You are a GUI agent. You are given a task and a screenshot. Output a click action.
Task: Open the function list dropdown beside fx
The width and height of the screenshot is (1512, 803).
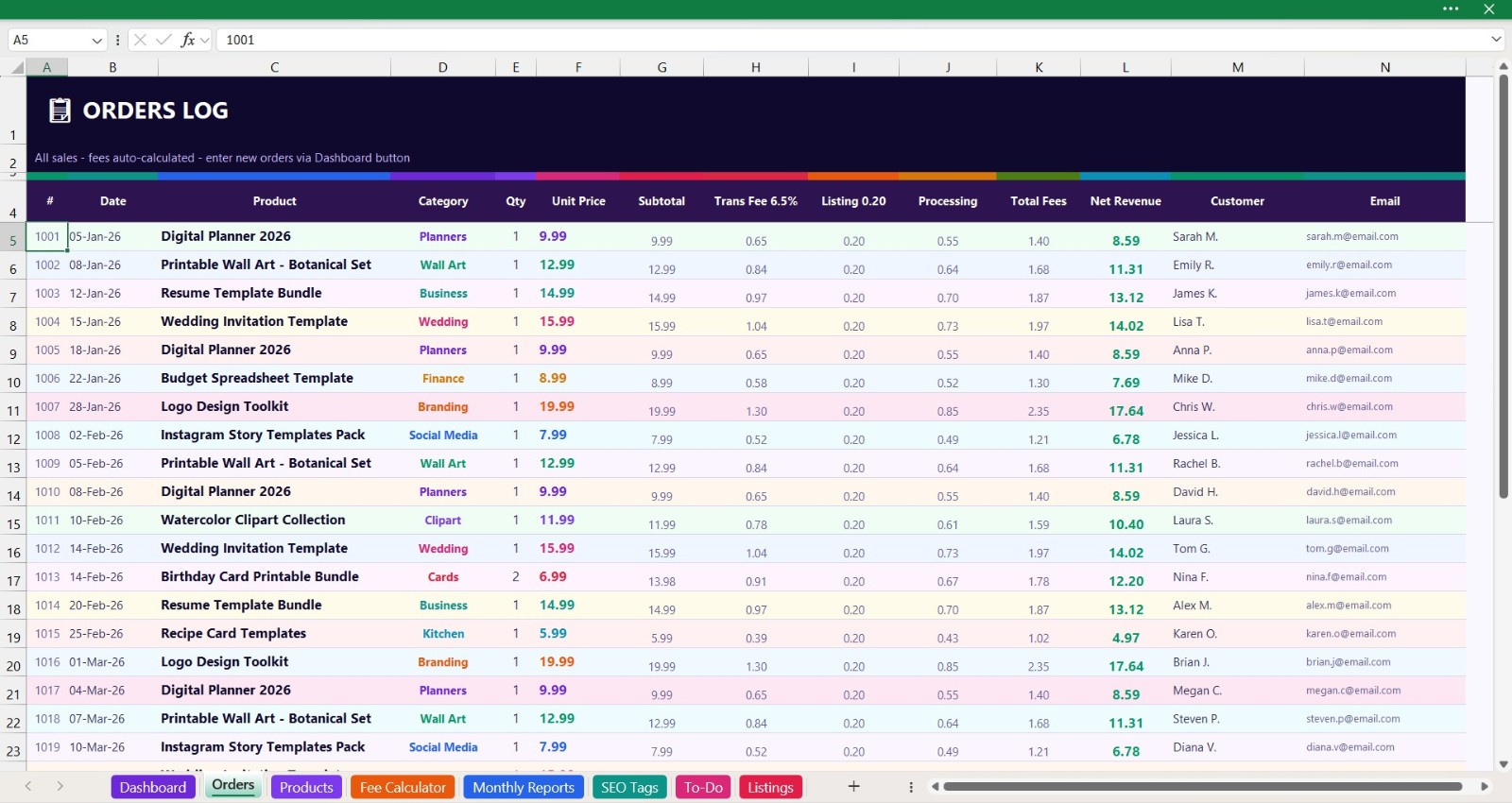click(x=204, y=40)
